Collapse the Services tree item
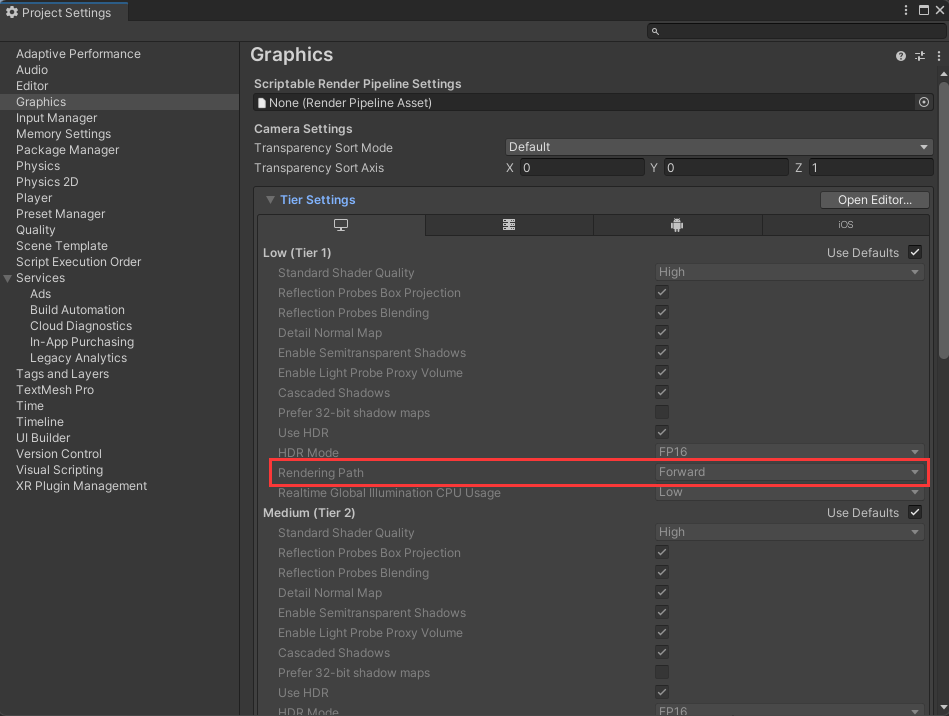949x716 pixels. pos(9,278)
